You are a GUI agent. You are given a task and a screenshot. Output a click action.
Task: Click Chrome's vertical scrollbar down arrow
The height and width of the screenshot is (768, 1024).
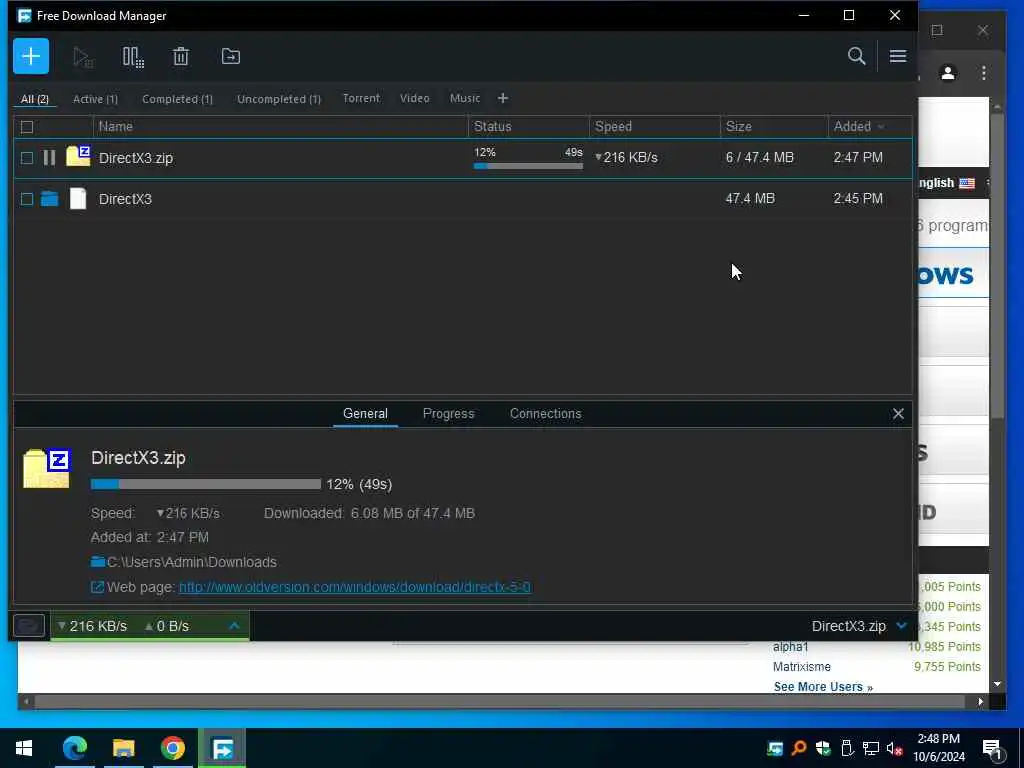click(x=997, y=684)
